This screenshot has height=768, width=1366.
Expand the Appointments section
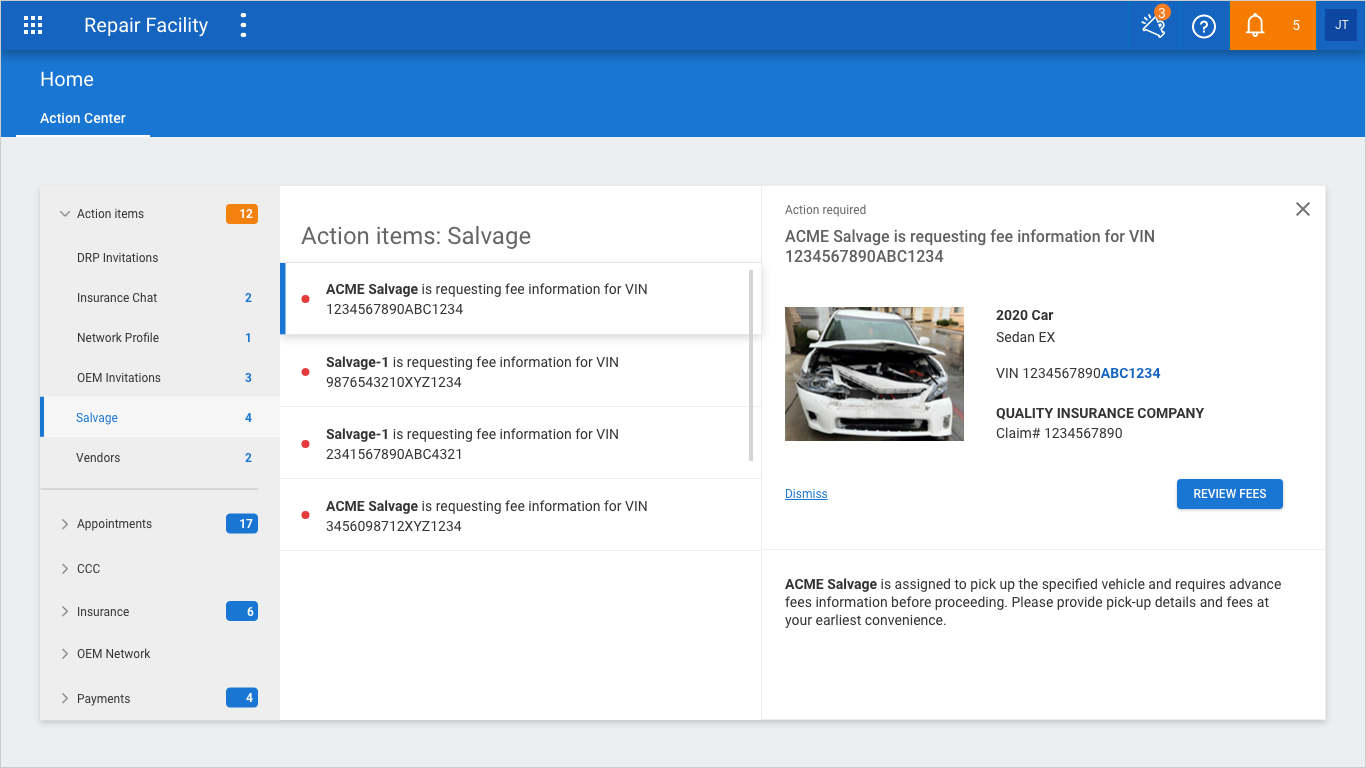pyautogui.click(x=65, y=524)
